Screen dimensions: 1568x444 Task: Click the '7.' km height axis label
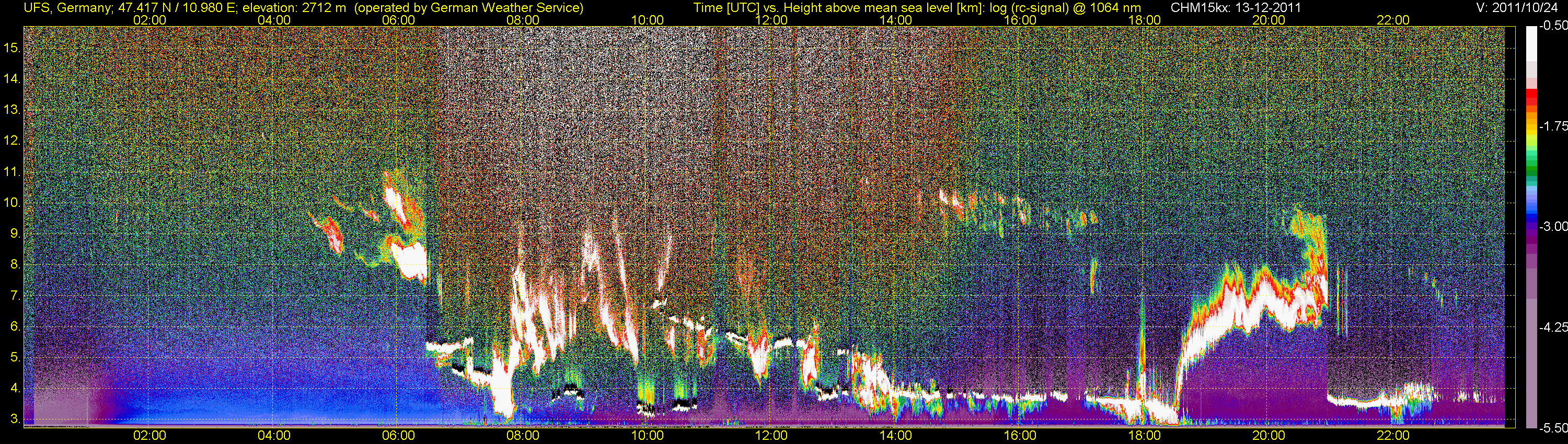(x=15, y=296)
